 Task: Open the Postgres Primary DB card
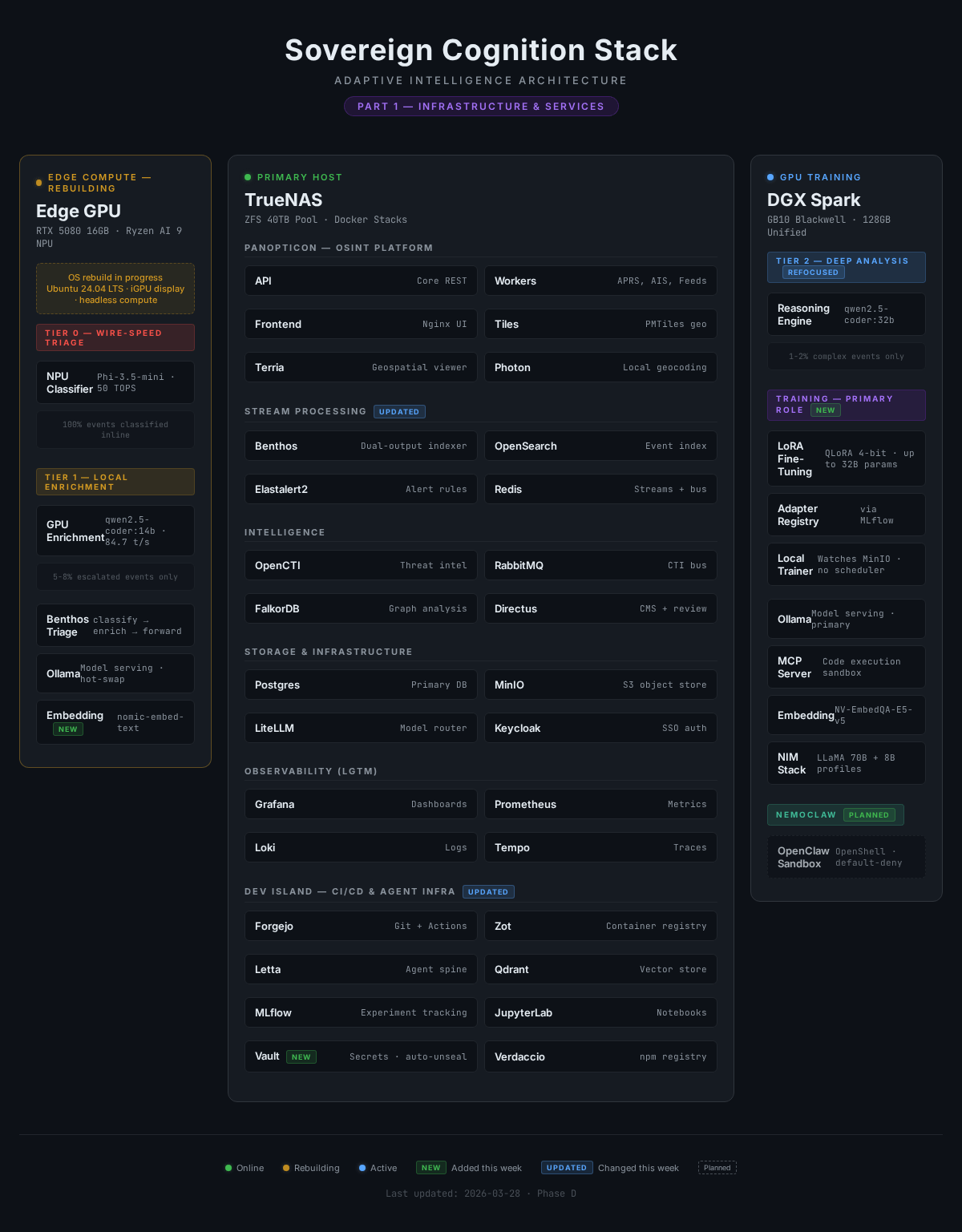361,685
